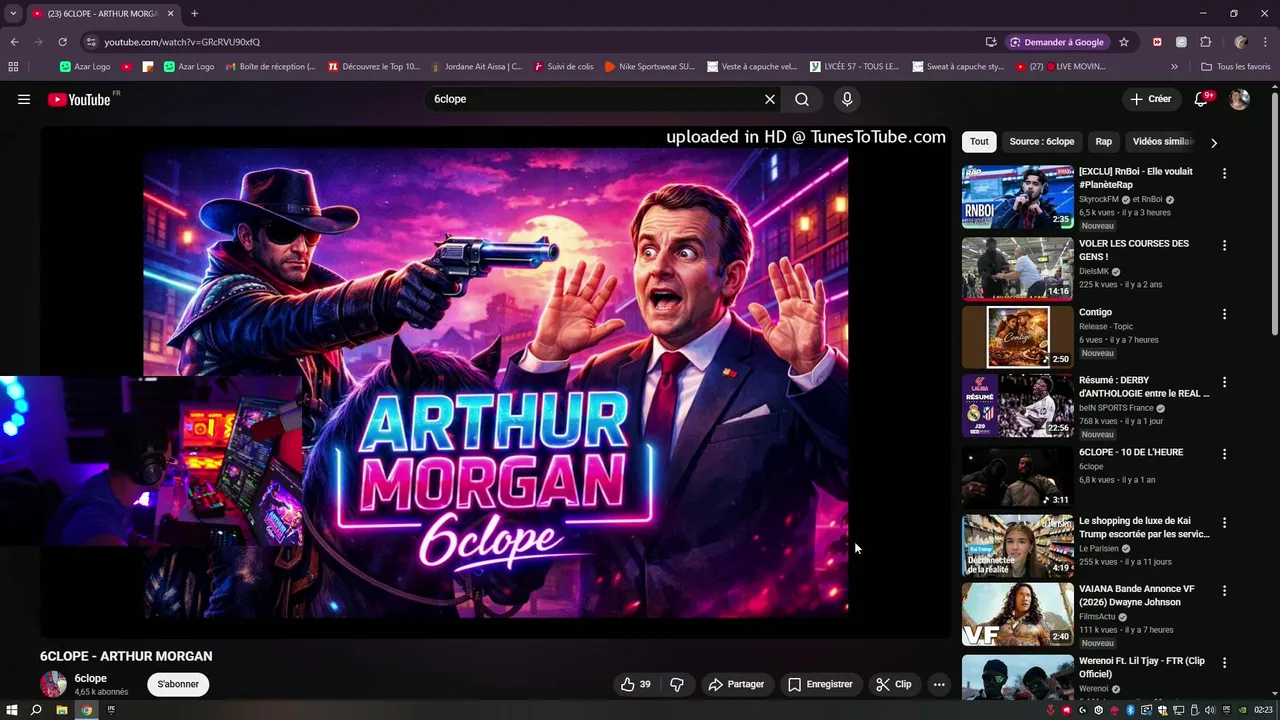Open VAIANA Bande Annonce thumbnail

(1017, 614)
